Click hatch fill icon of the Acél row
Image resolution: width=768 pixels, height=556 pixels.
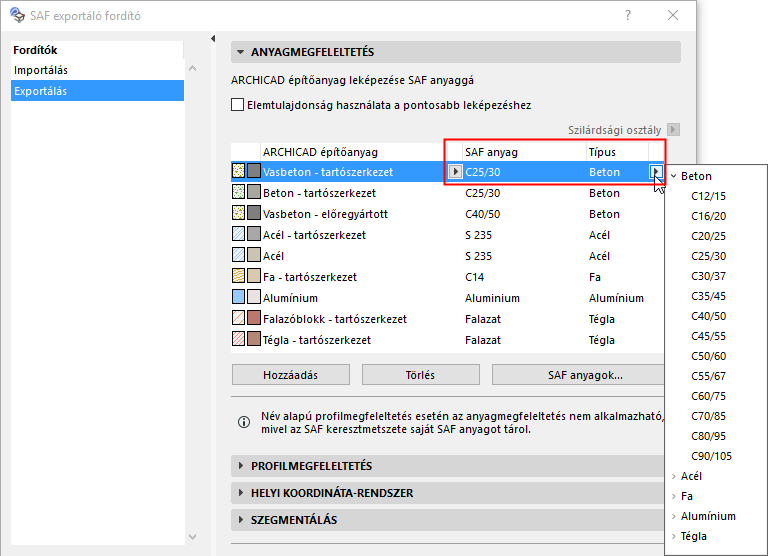point(239,255)
